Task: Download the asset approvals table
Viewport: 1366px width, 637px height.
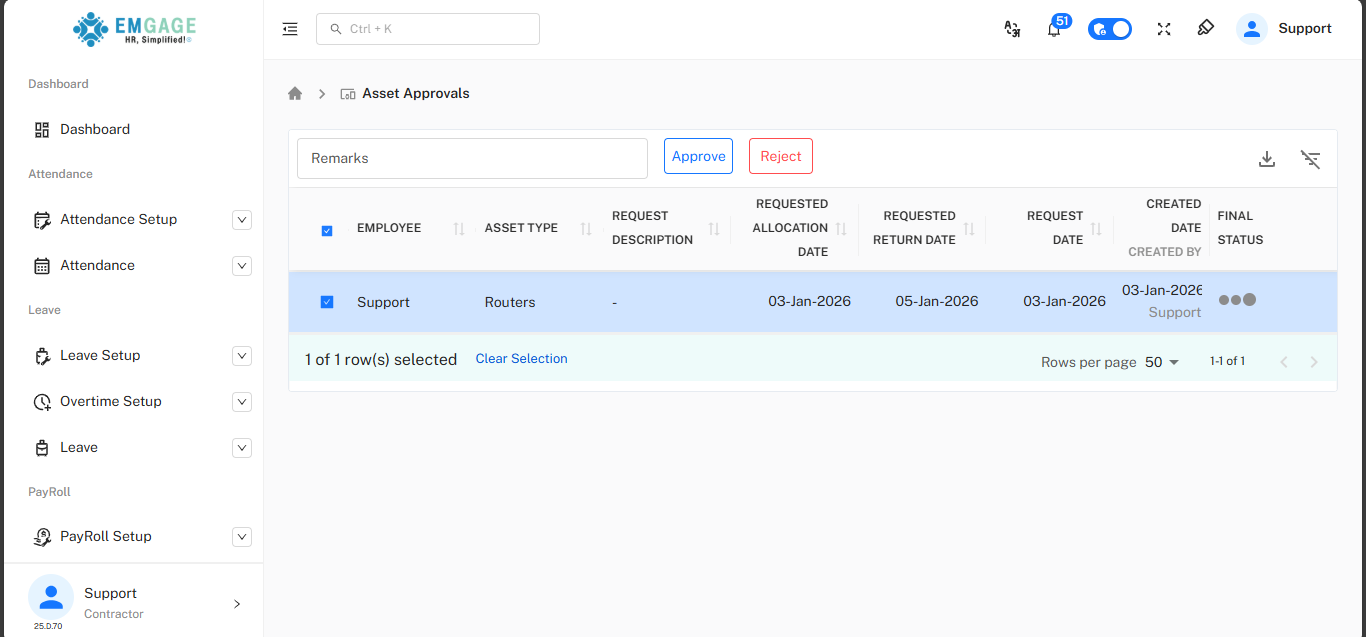Action: pyautogui.click(x=1266, y=159)
